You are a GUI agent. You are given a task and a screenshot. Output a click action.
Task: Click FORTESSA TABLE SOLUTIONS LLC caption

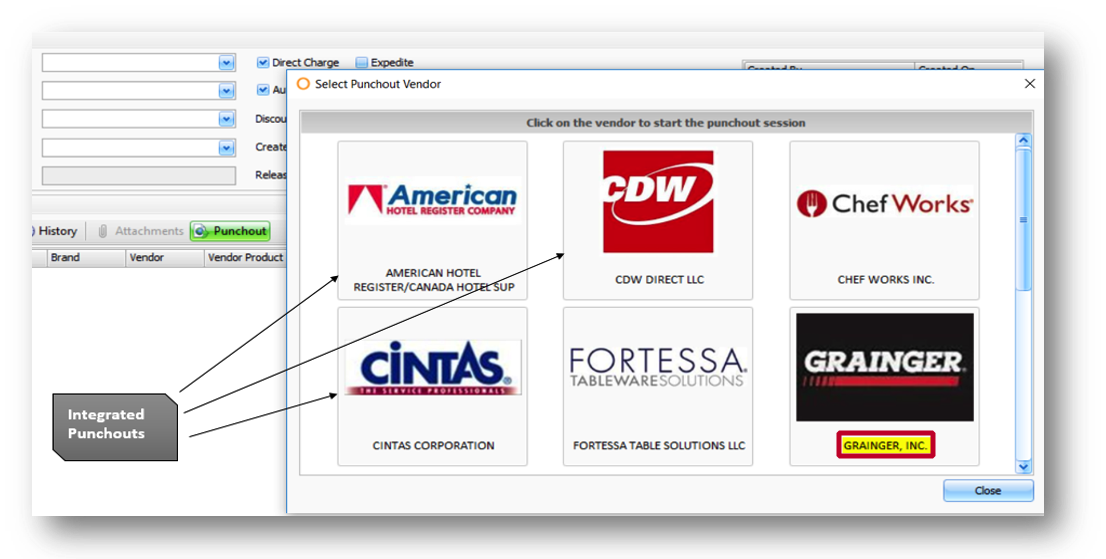pos(659,446)
